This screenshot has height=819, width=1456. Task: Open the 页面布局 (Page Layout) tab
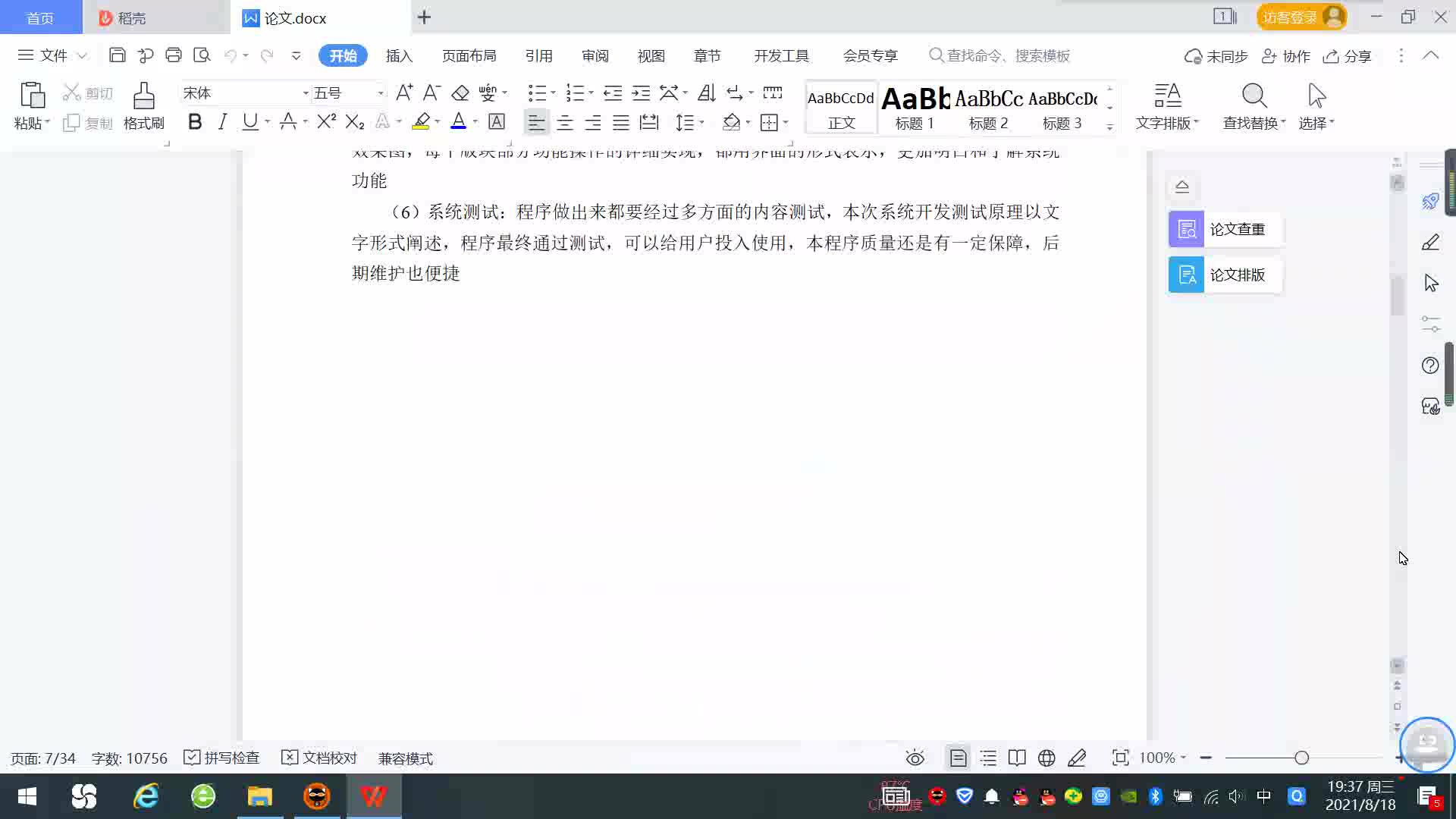(x=469, y=55)
